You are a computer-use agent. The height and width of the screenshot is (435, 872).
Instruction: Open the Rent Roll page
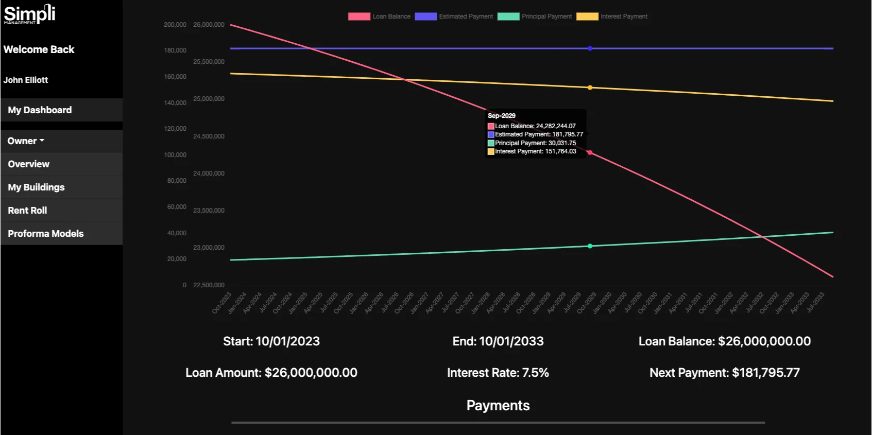(62, 211)
